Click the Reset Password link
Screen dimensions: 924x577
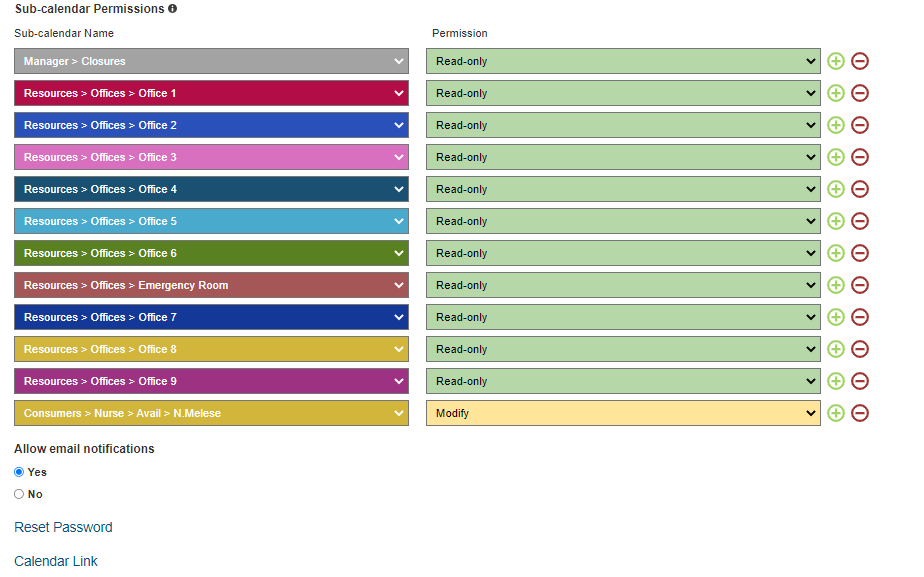click(x=63, y=527)
